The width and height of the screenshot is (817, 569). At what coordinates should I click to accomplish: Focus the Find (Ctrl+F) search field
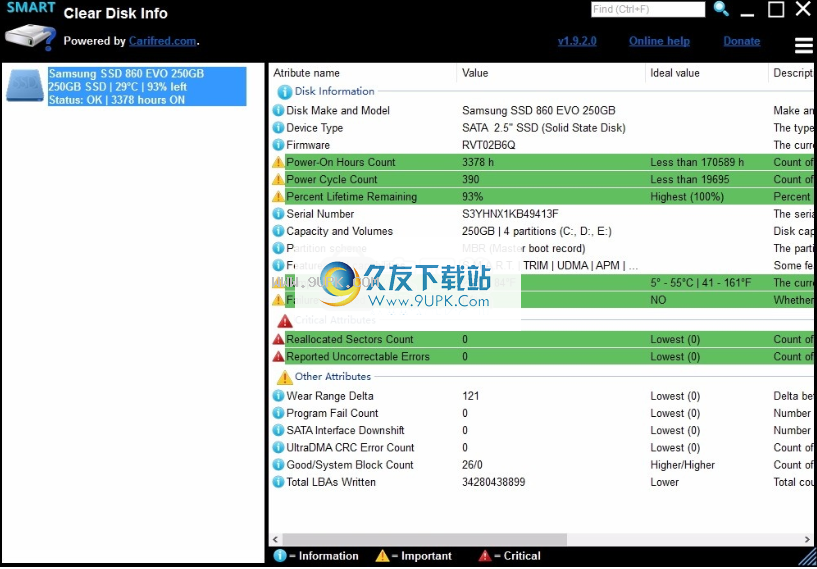pyautogui.click(x=648, y=9)
